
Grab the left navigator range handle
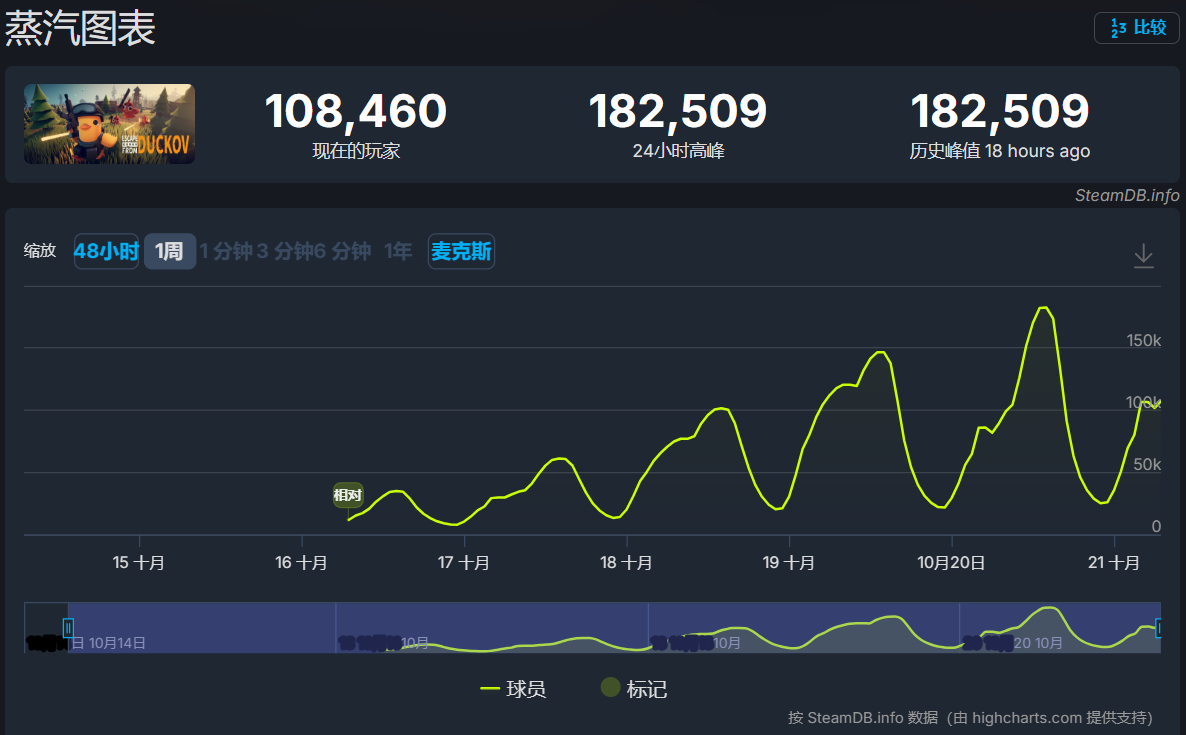pyautogui.click(x=68, y=628)
